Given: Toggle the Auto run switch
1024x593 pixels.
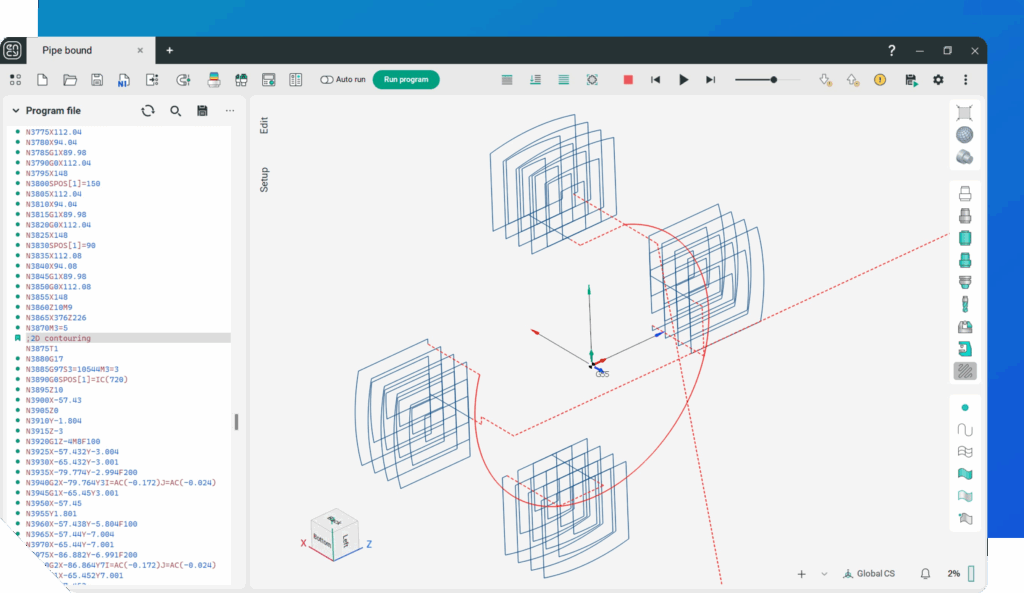Looking at the screenshot, I should pos(327,80).
